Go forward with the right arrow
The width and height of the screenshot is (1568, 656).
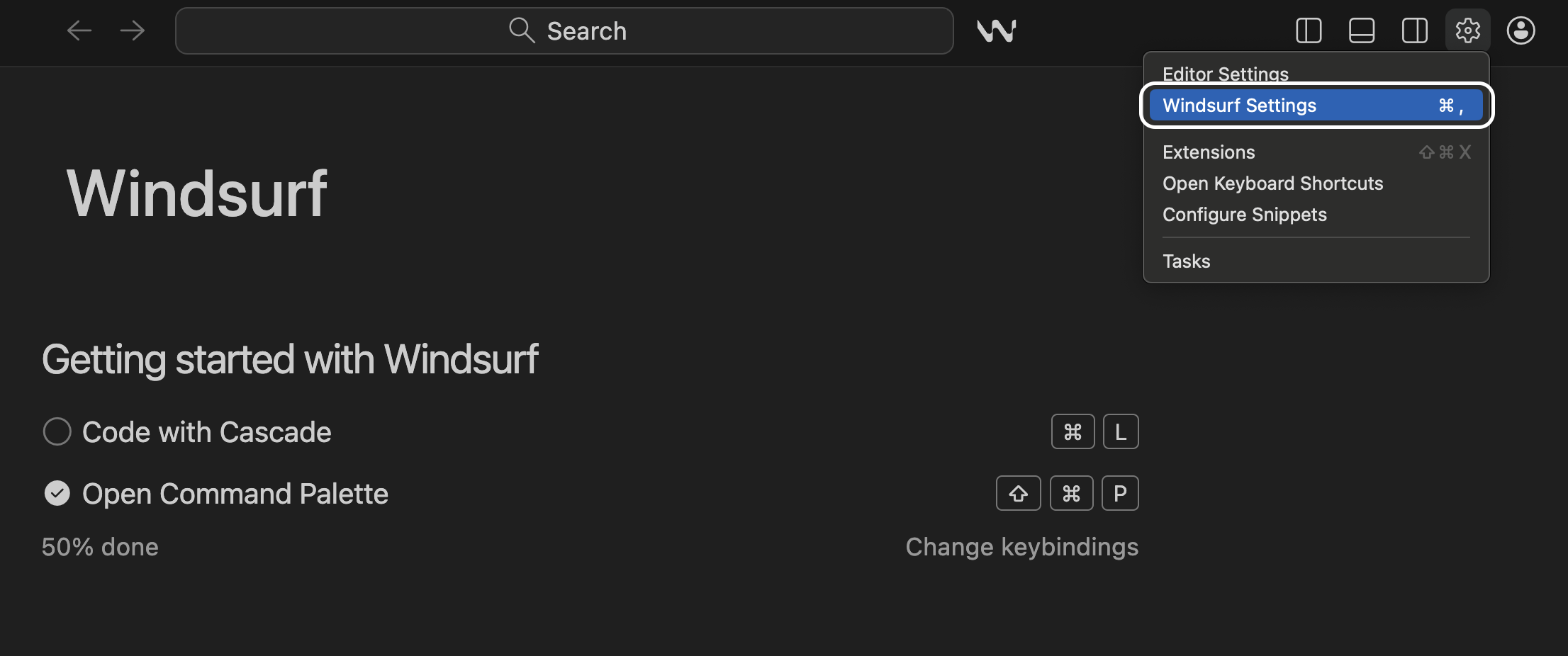[x=133, y=30]
